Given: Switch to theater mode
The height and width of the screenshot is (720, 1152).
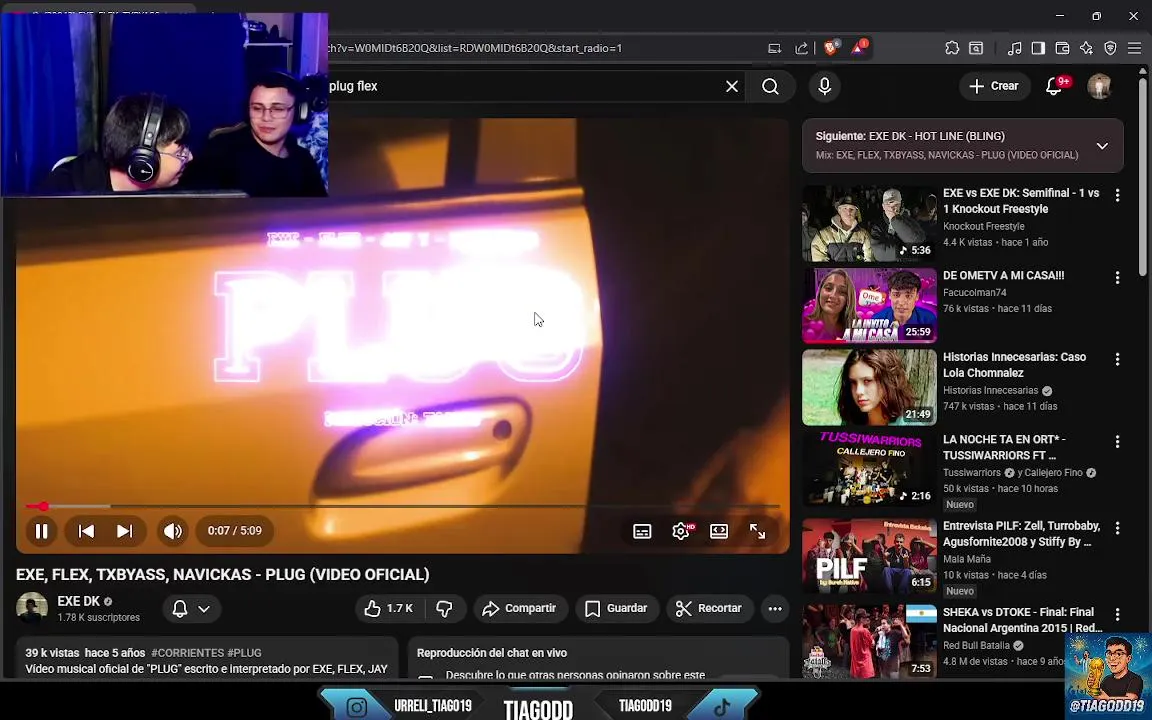Looking at the screenshot, I should tap(719, 531).
